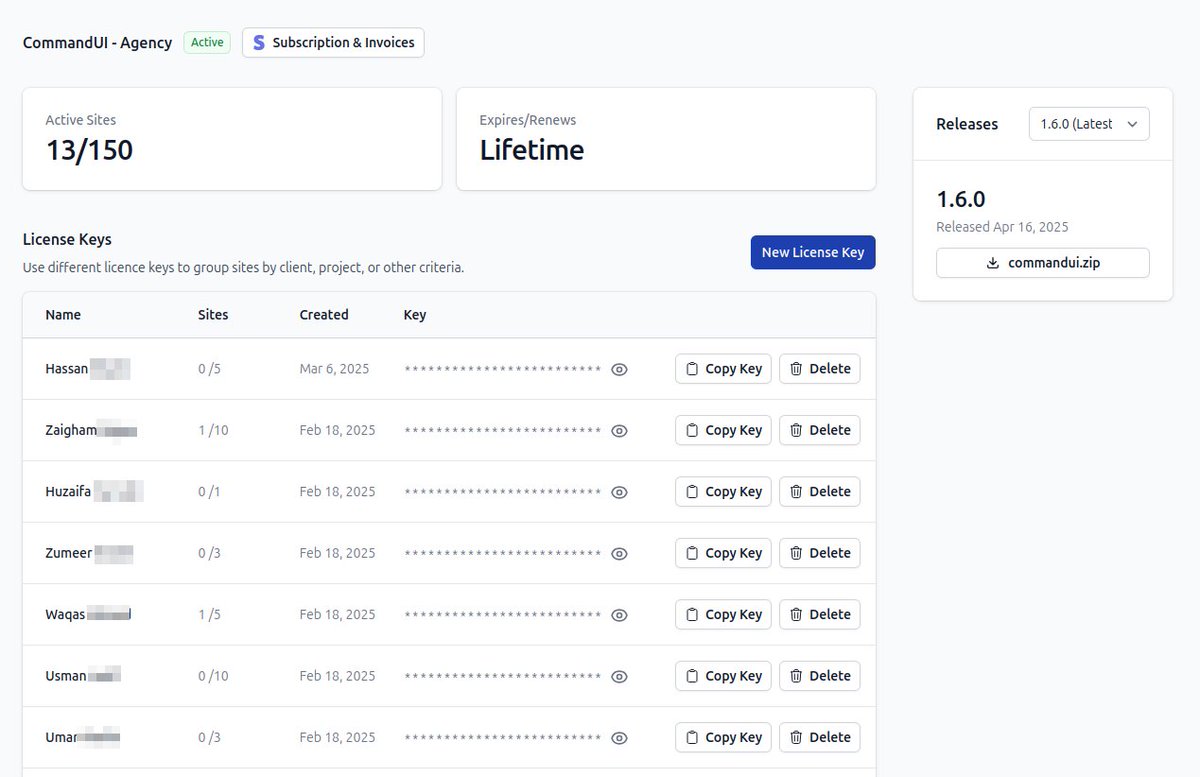The image size is (1200, 777).
Task: Copy Key for the Umar license
Action: pyautogui.click(x=723, y=737)
